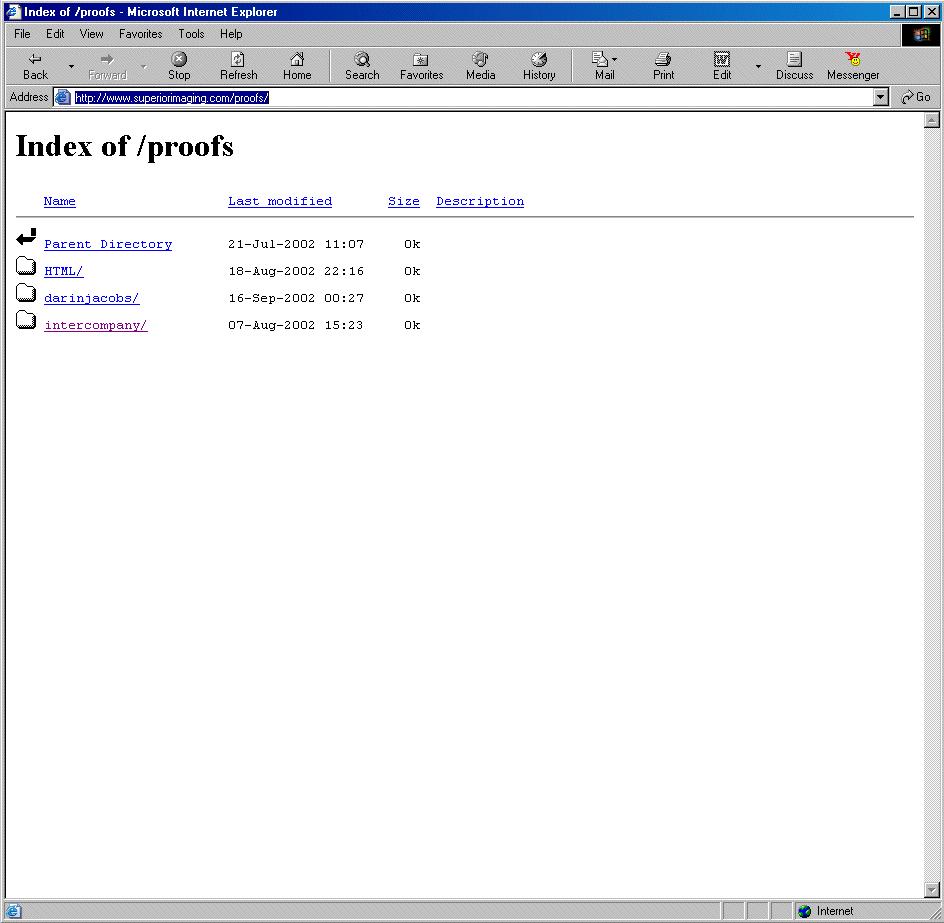Open the darinjacobs/ directory link
Image resolution: width=944 pixels, height=923 pixels.
tap(92, 298)
